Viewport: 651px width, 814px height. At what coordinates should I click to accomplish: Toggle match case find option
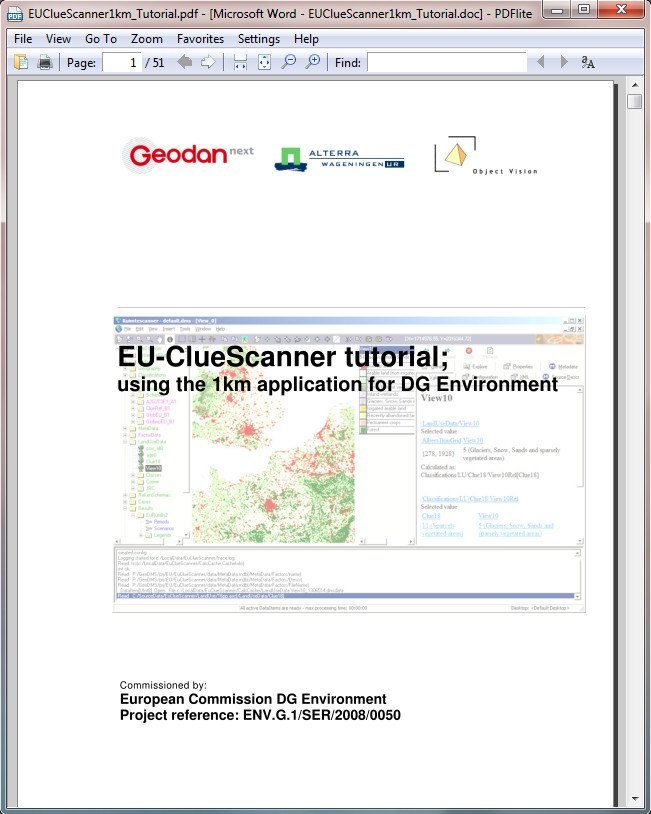[x=588, y=62]
